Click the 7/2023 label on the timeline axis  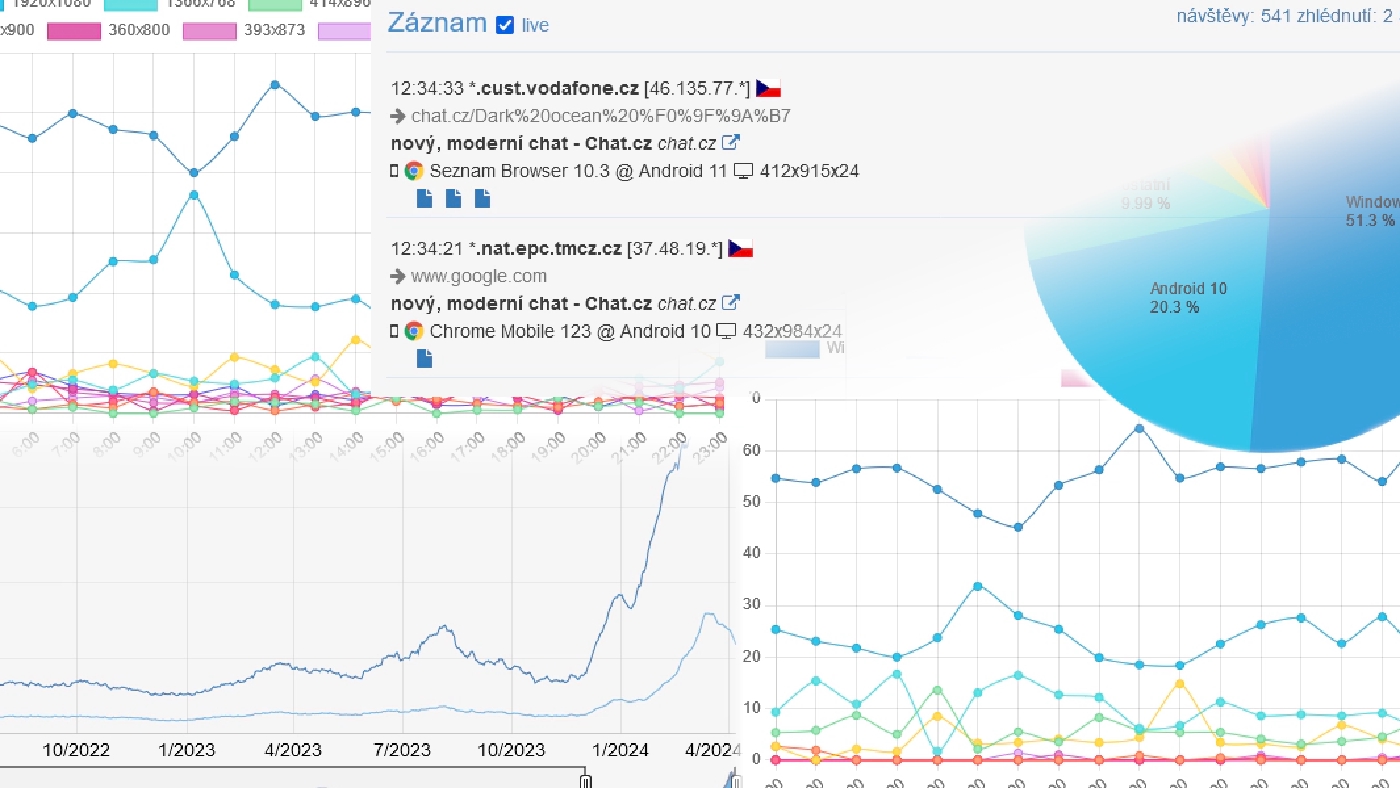pyautogui.click(x=401, y=749)
